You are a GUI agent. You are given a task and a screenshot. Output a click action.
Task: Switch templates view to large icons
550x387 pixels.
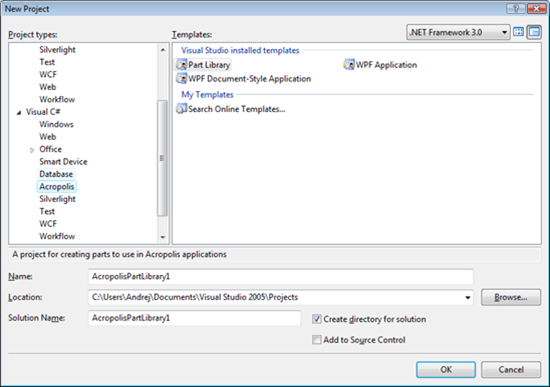click(518, 32)
